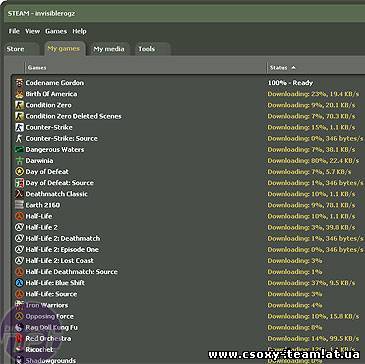Viewport: 365px width, 364px height.
Task: Select the Day of Defeat icon
Action: click(x=20, y=172)
